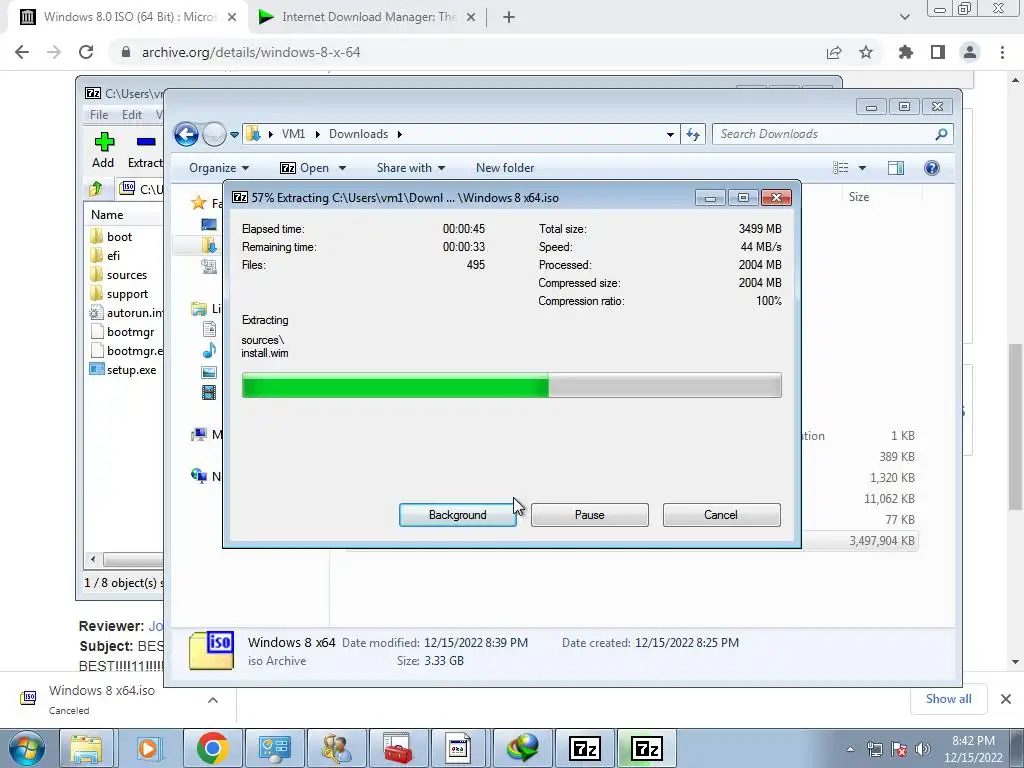Open the Windows Start button
The image size is (1024, 768).
(25, 748)
